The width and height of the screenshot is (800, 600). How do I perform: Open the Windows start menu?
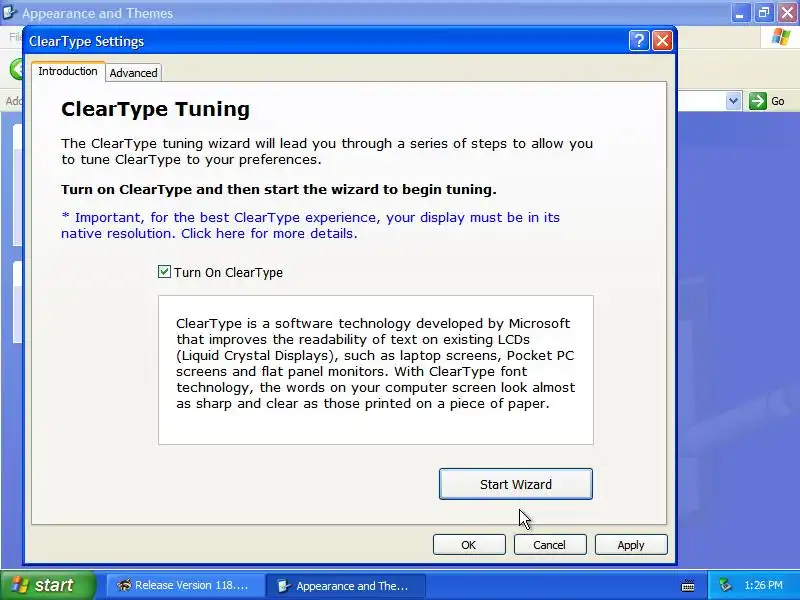tap(47, 585)
